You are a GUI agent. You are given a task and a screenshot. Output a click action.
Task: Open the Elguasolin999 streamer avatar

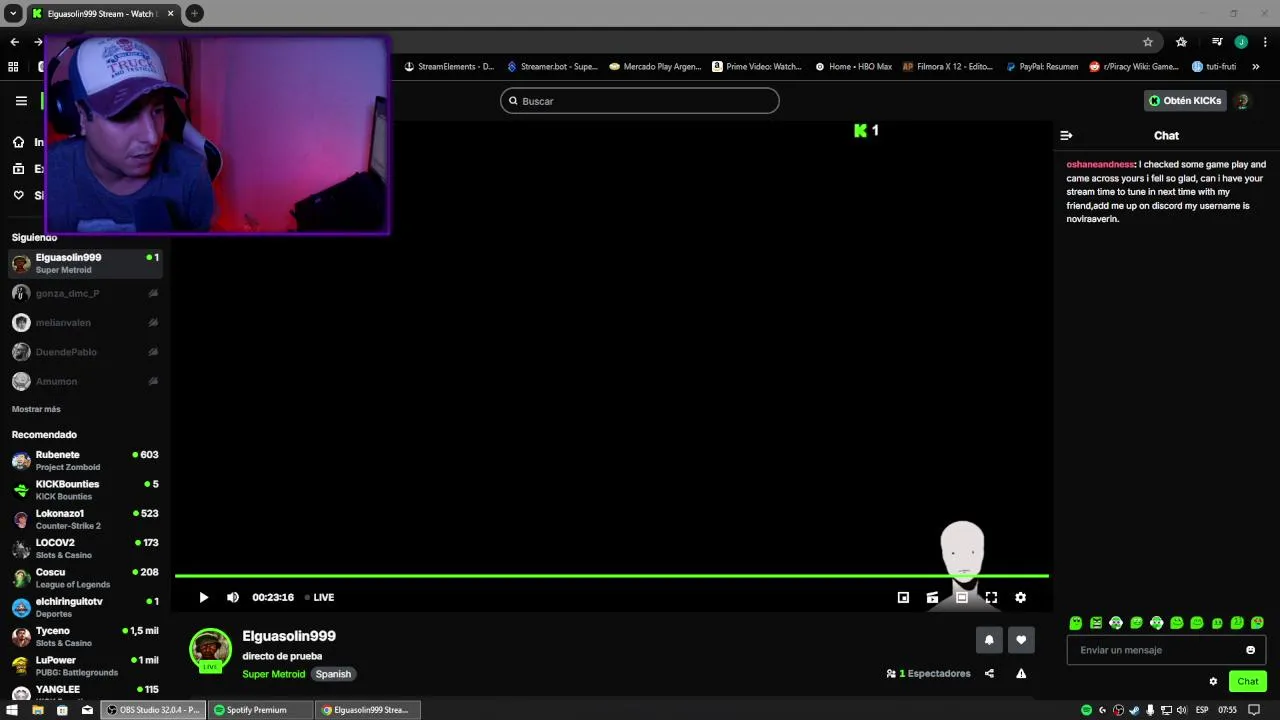click(x=210, y=649)
